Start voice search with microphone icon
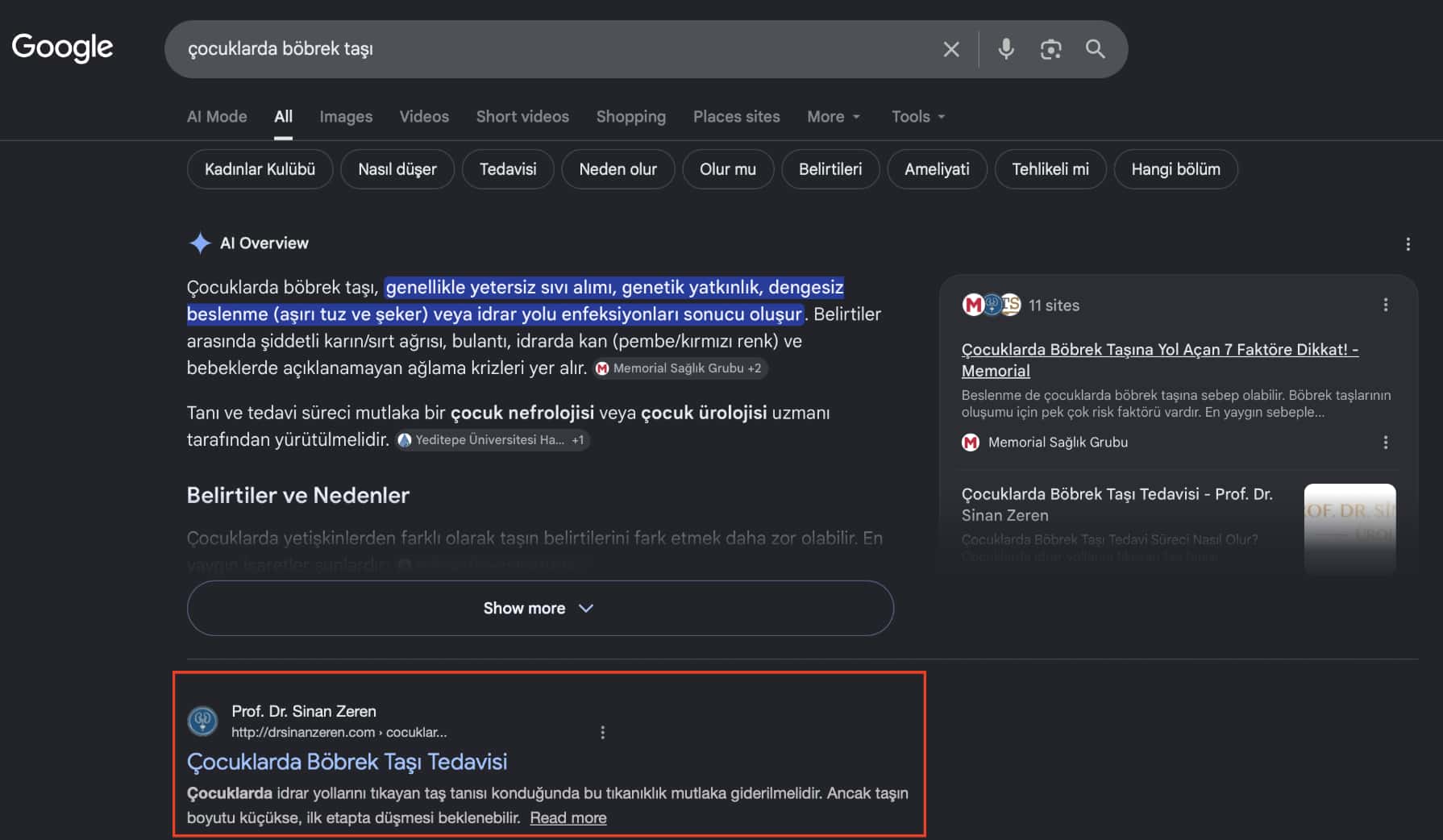The height and width of the screenshot is (840, 1443). point(1006,49)
